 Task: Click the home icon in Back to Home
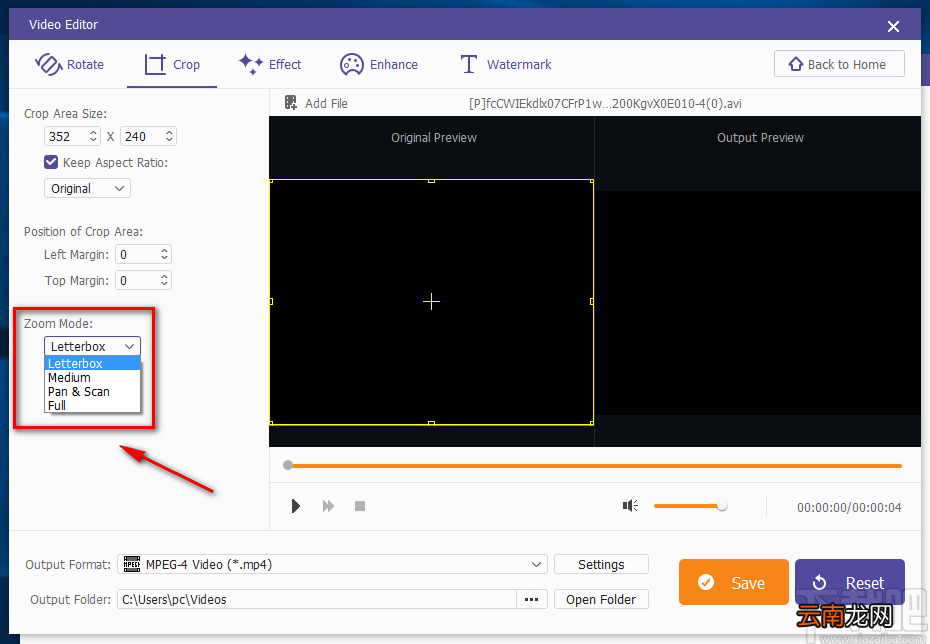(x=795, y=63)
